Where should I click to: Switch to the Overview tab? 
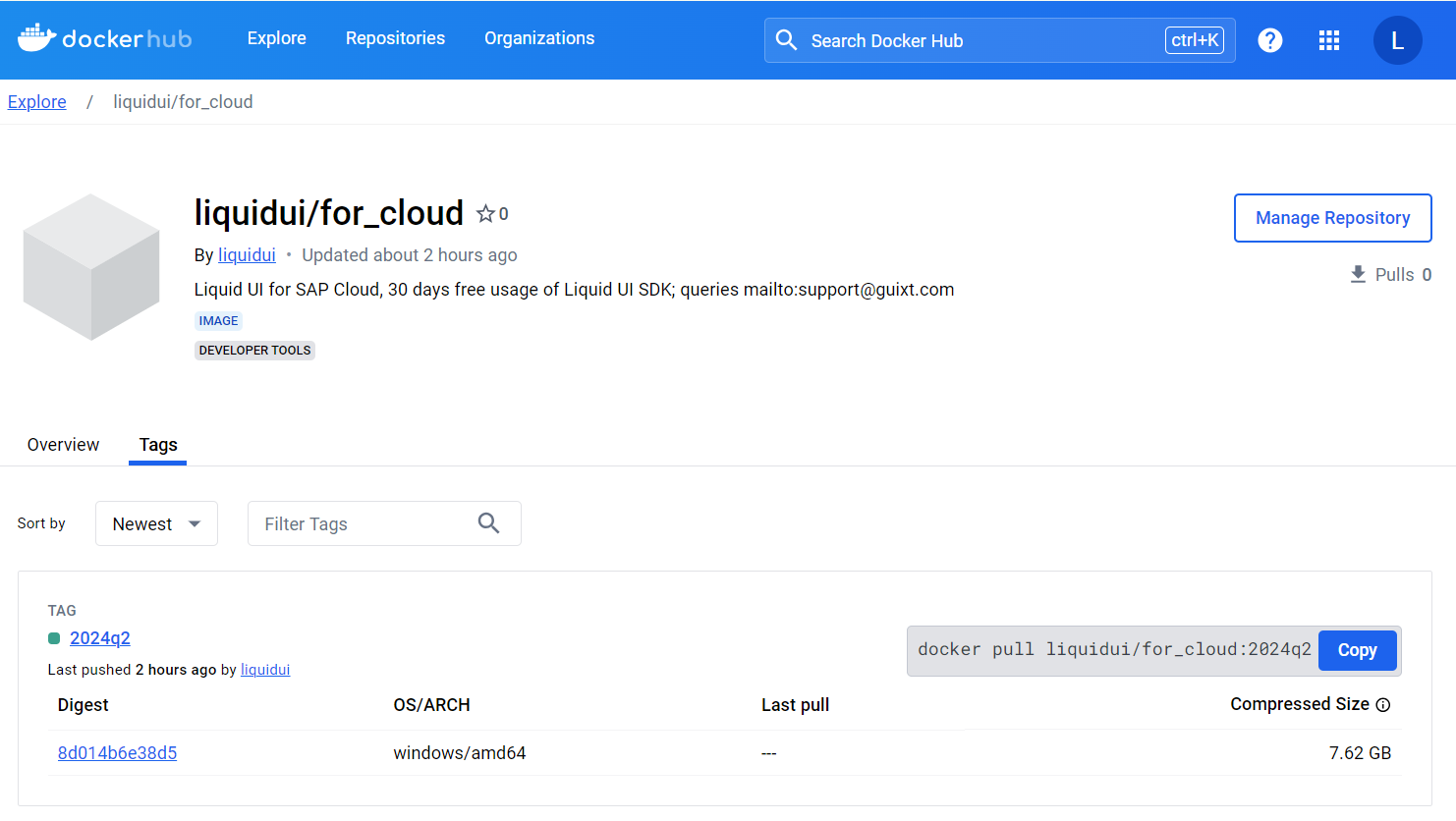pos(63,445)
